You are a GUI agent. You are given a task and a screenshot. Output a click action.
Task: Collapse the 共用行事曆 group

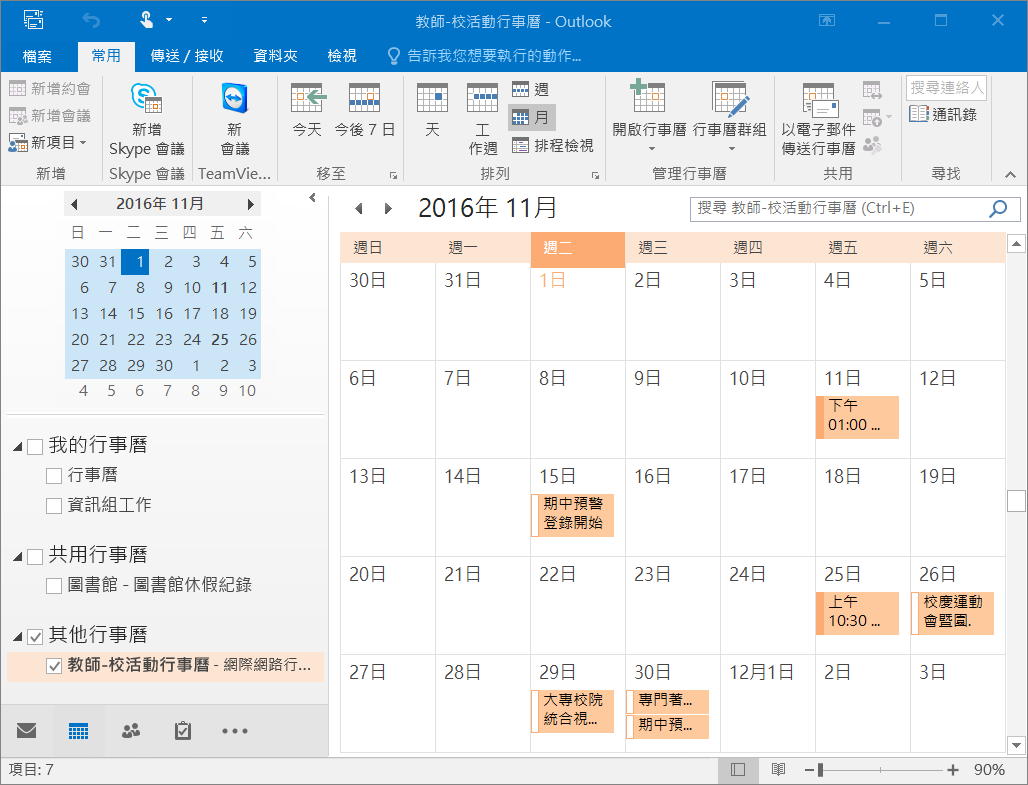[x=18, y=557]
